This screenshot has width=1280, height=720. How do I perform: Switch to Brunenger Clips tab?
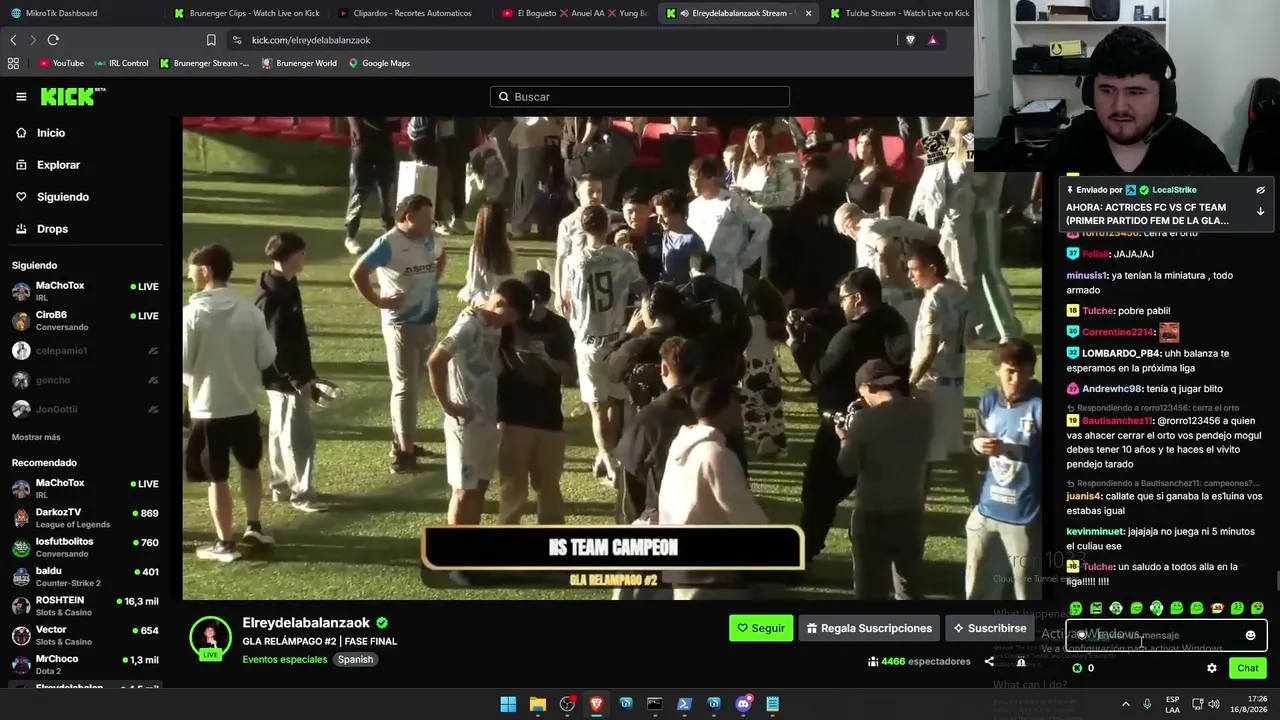[x=247, y=13]
